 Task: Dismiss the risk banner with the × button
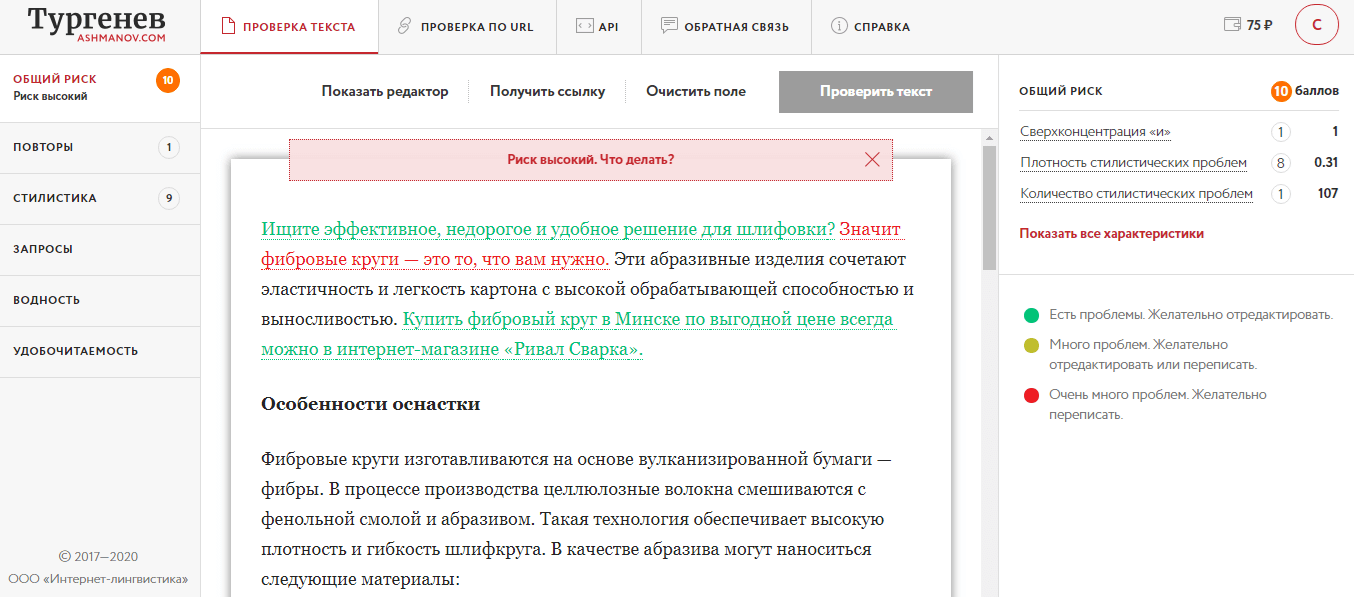click(871, 159)
